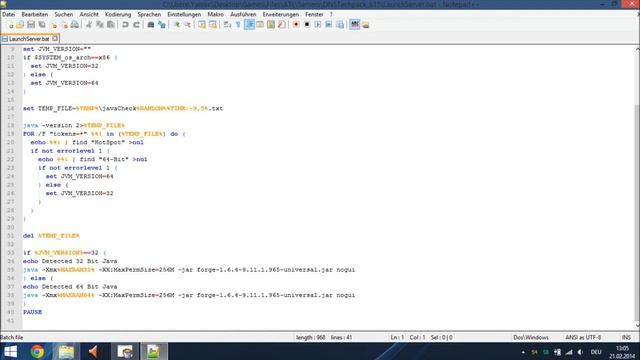Click the Save All toolbar icon
Image resolution: width=640 pixels, height=360 pixels.
[42, 25]
